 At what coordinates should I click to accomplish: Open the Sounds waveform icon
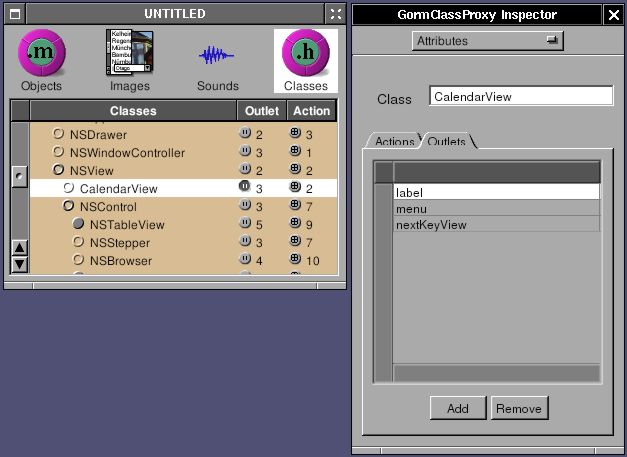tap(217, 54)
